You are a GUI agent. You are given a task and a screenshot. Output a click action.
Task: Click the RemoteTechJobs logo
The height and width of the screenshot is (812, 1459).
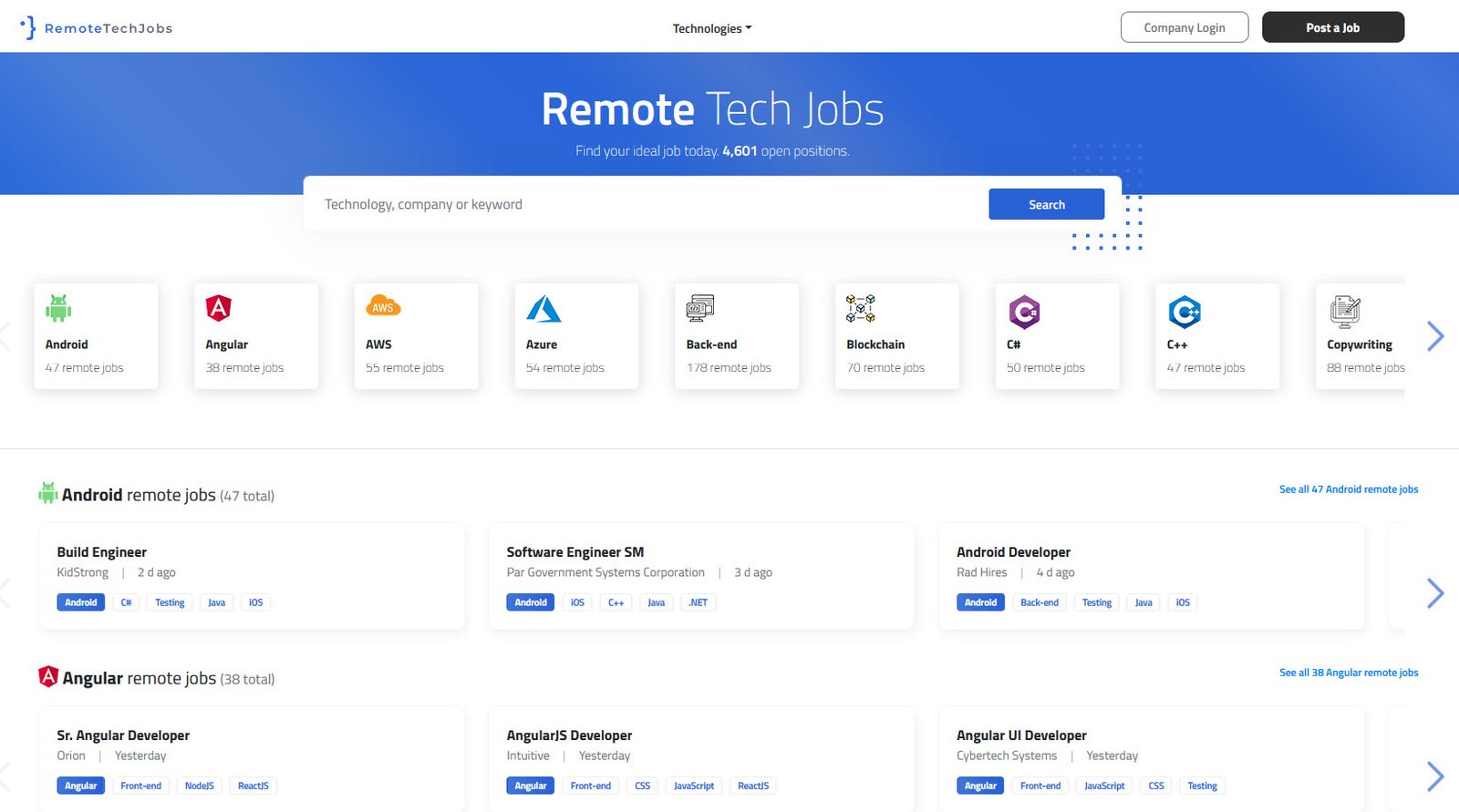(96, 27)
